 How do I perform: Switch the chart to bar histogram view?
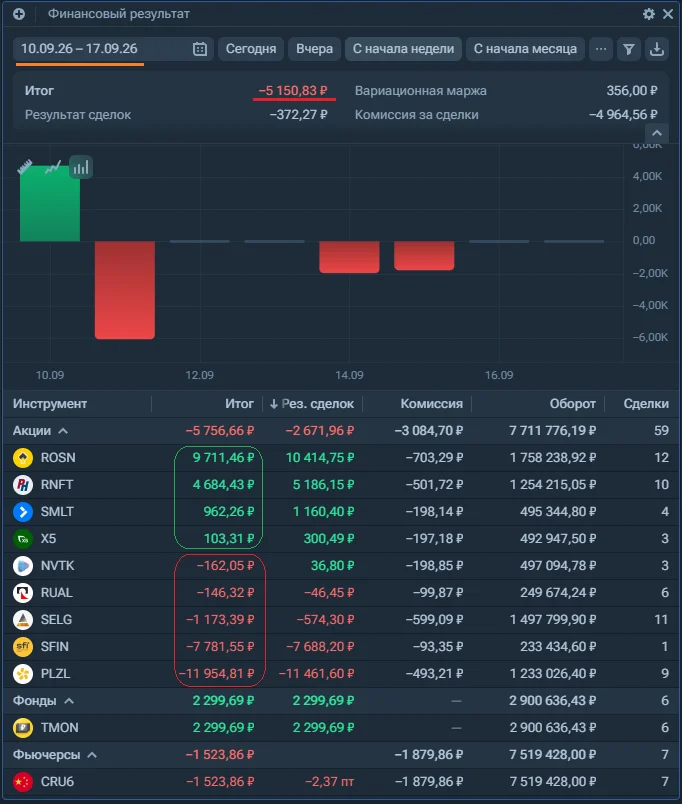point(81,167)
